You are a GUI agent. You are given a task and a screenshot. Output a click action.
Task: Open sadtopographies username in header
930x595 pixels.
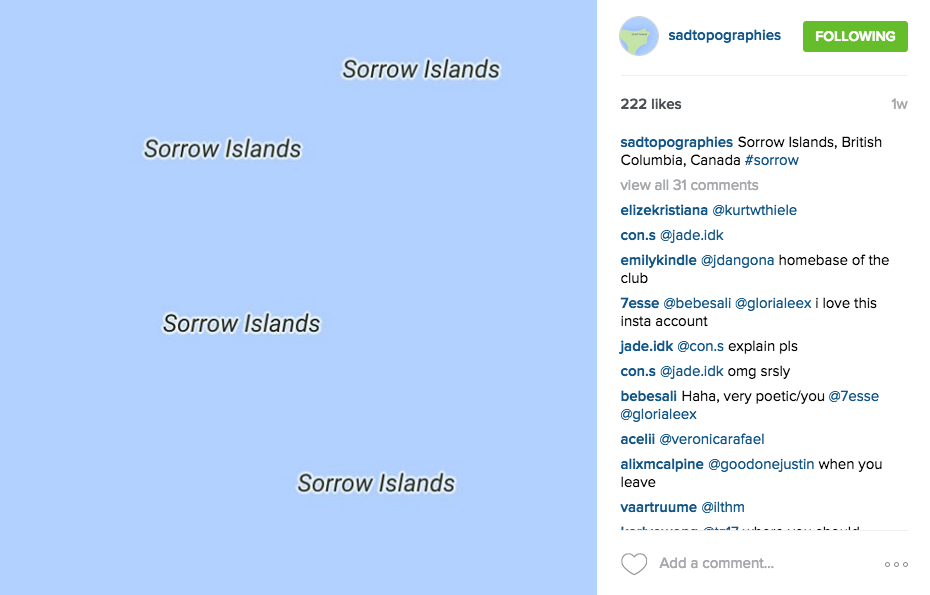(724, 36)
